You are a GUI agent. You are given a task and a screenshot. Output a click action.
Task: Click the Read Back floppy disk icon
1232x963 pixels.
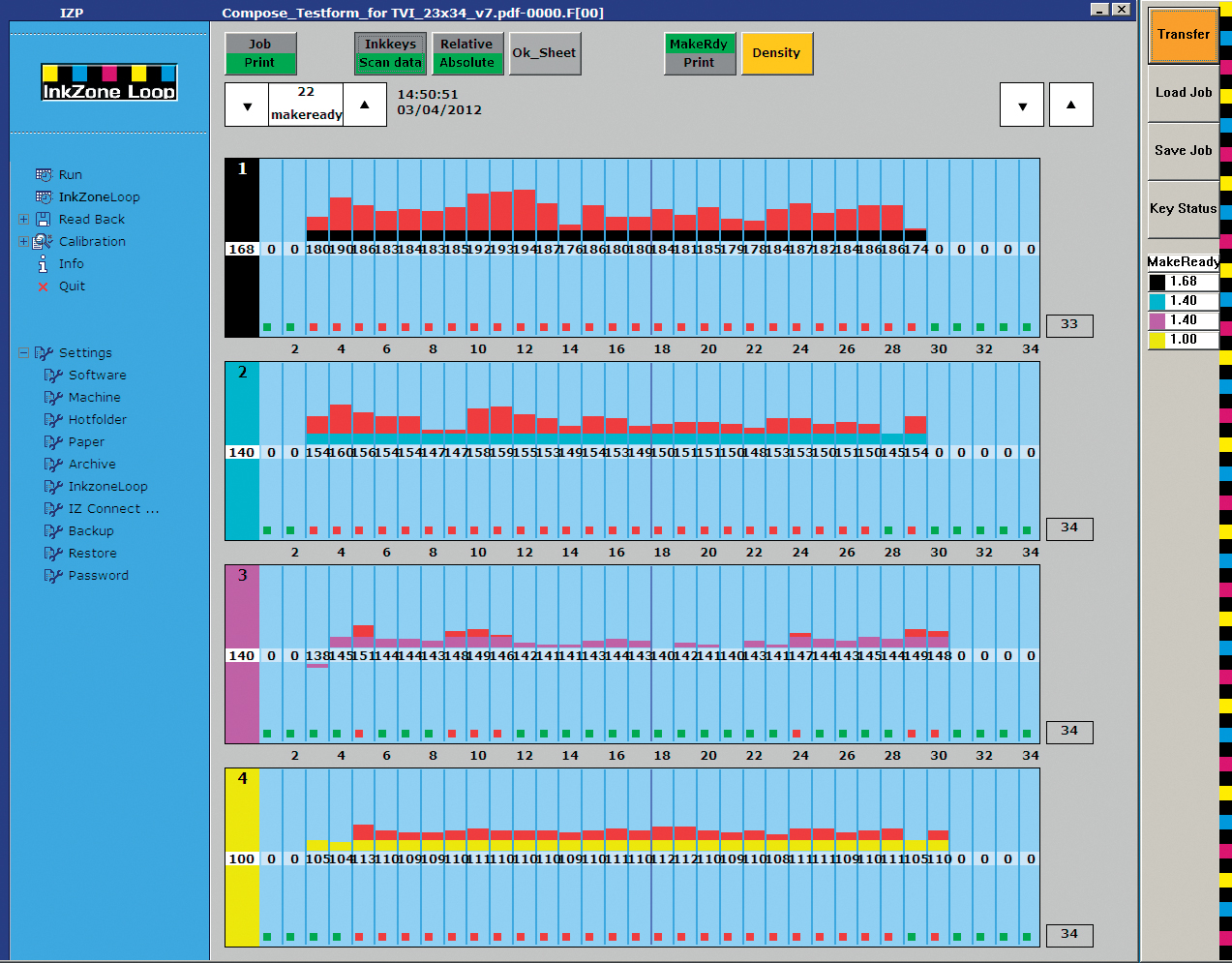pos(44,220)
